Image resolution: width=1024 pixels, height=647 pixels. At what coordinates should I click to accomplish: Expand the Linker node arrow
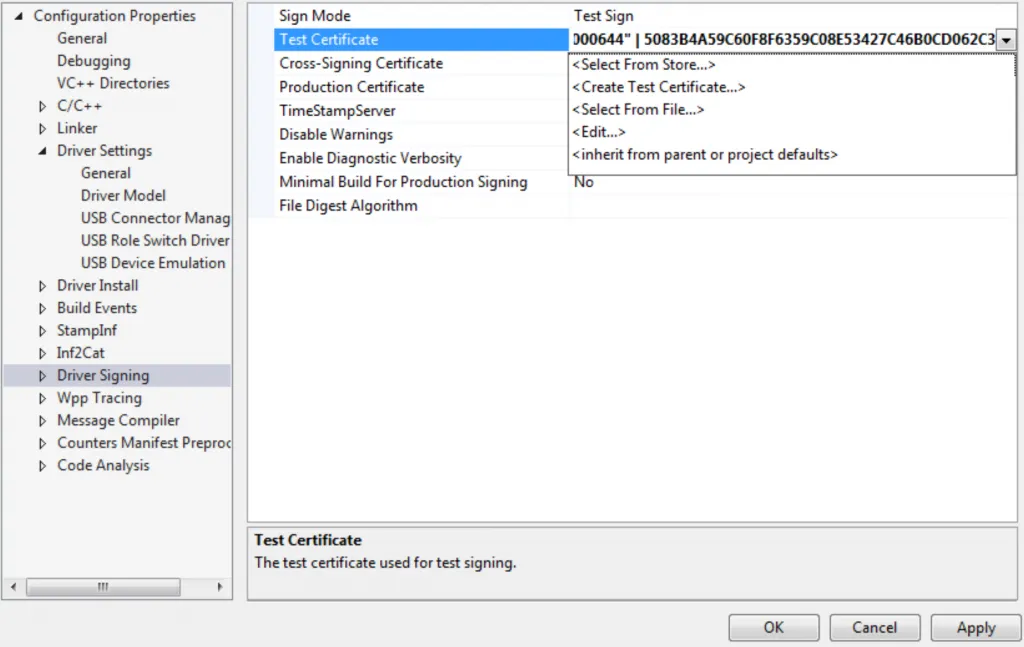43,129
